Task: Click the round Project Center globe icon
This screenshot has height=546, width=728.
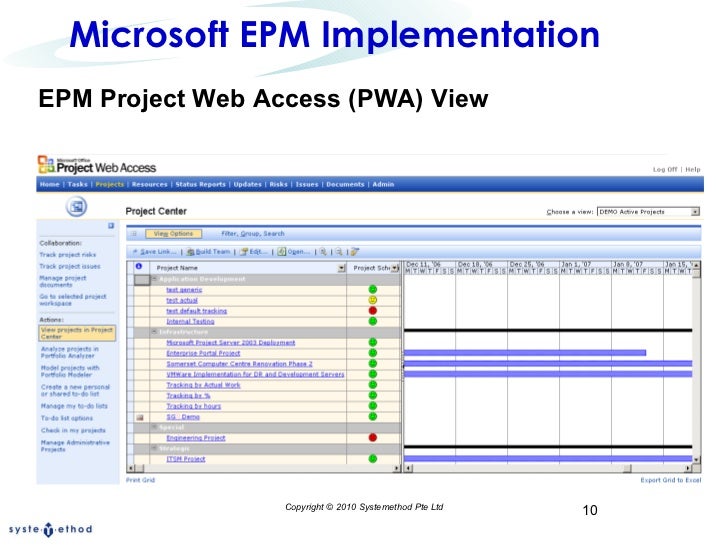Action: [x=77, y=207]
